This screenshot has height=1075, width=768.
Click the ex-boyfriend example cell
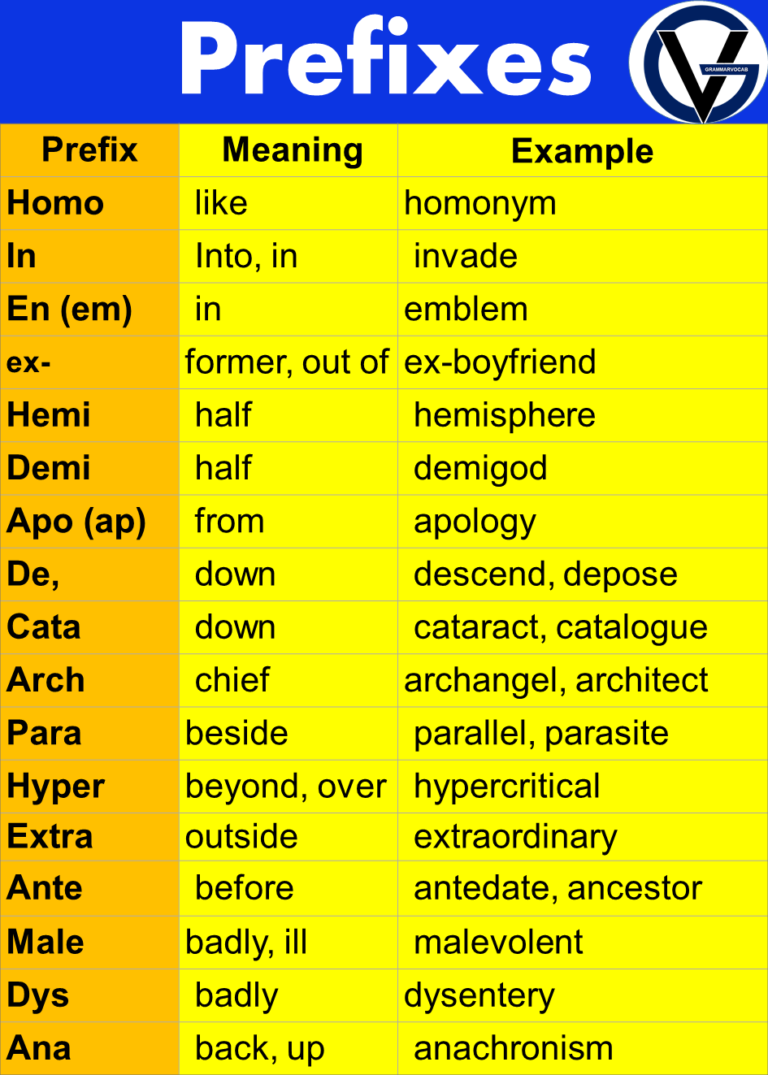[x=582, y=362]
